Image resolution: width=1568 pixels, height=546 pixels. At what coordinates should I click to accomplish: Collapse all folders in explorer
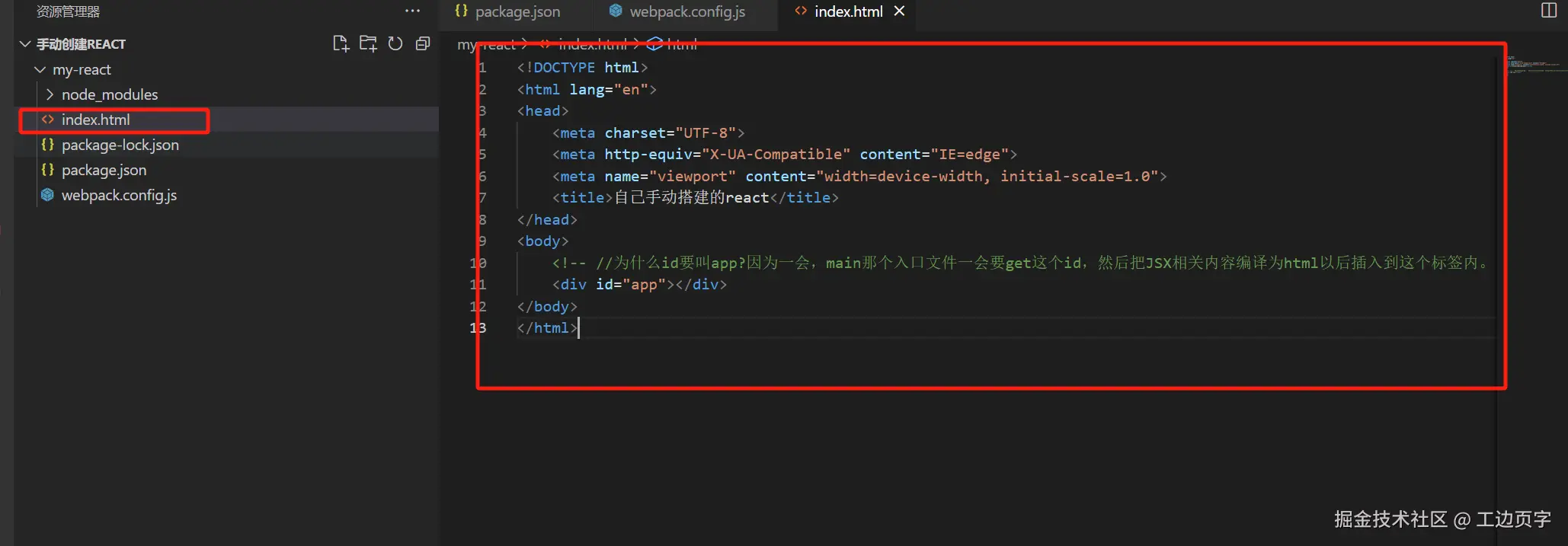pyautogui.click(x=423, y=44)
